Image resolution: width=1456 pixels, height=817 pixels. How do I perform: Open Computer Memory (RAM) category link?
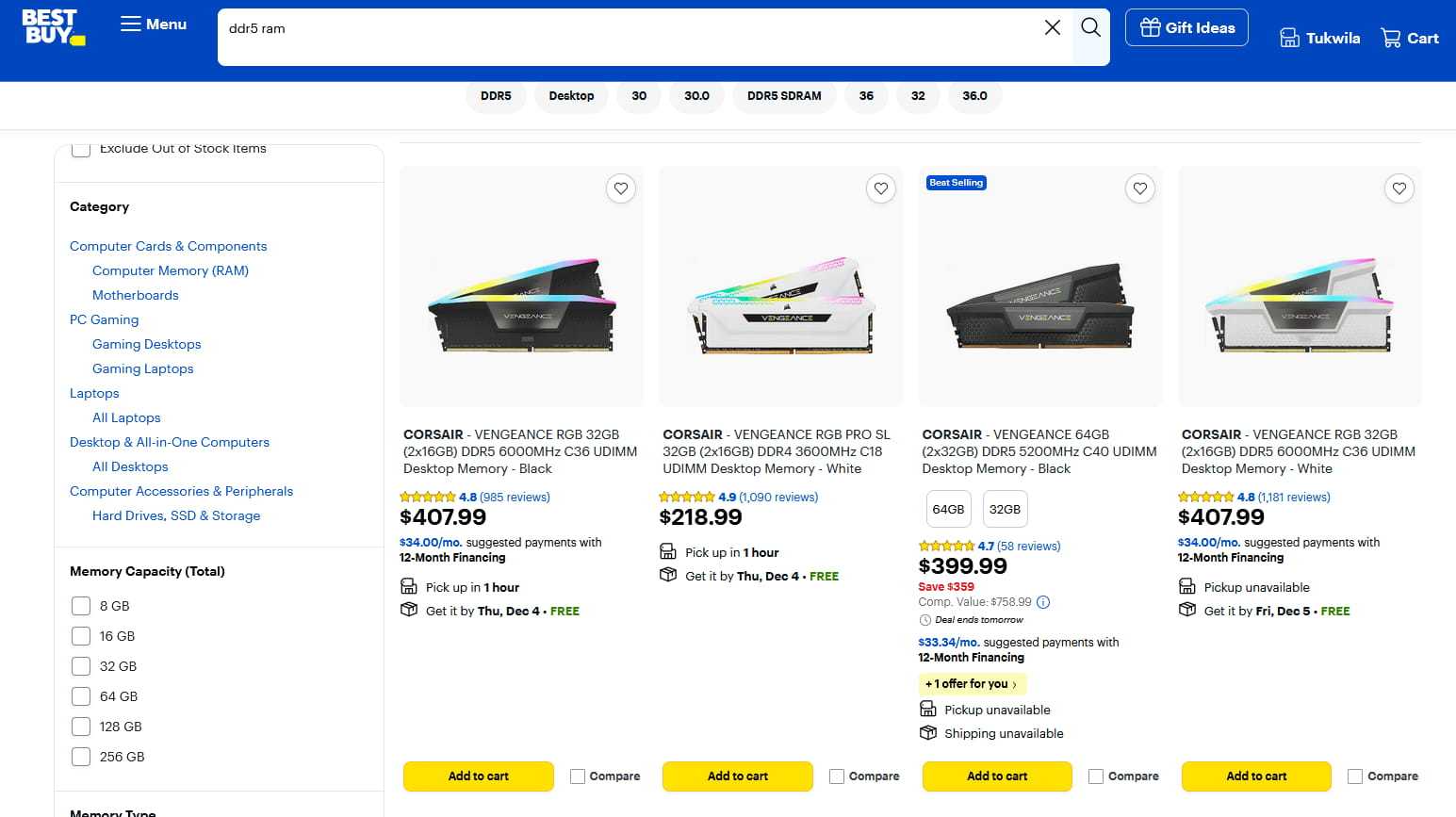point(171,270)
